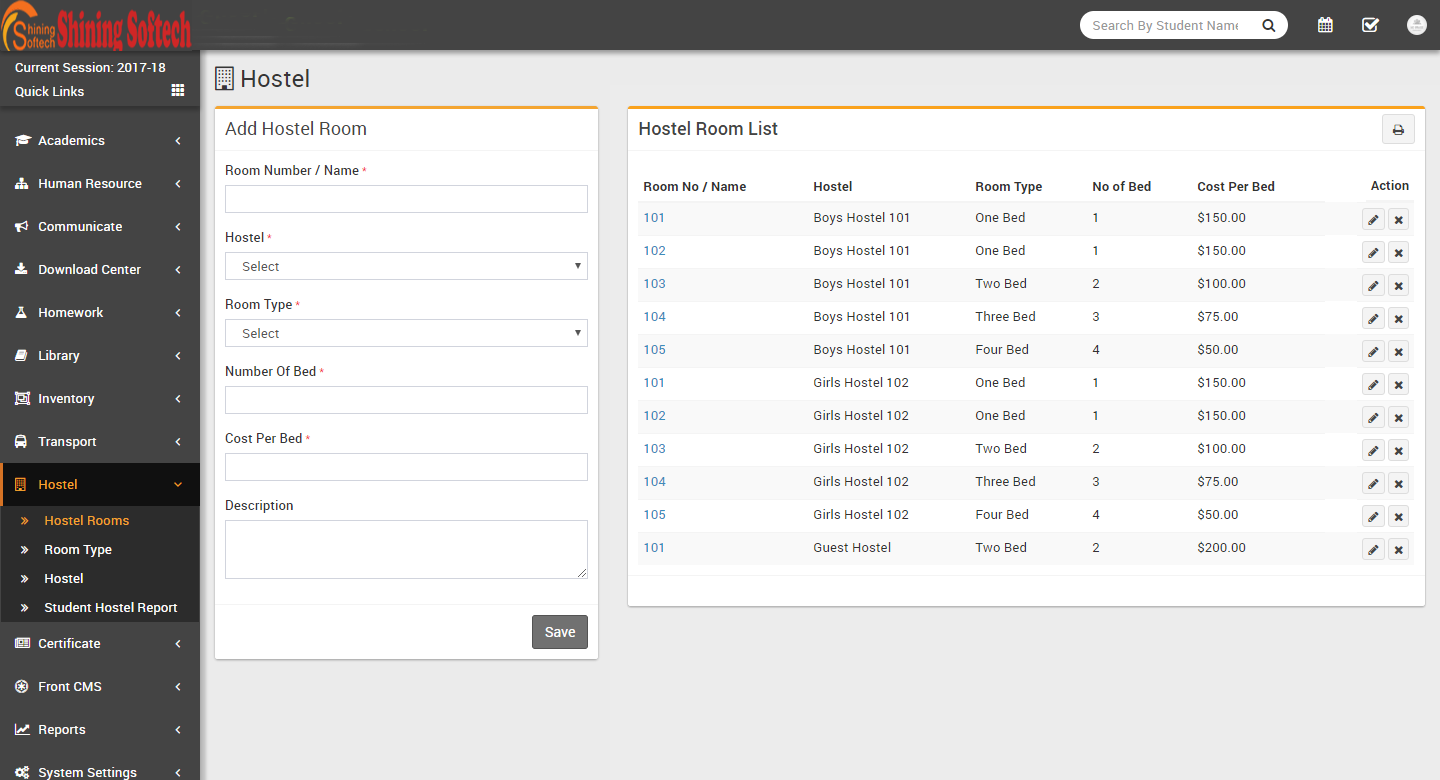Image resolution: width=1440 pixels, height=780 pixels.
Task: Open room 105 link of Girls Hostel 102
Action: click(x=654, y=514)
